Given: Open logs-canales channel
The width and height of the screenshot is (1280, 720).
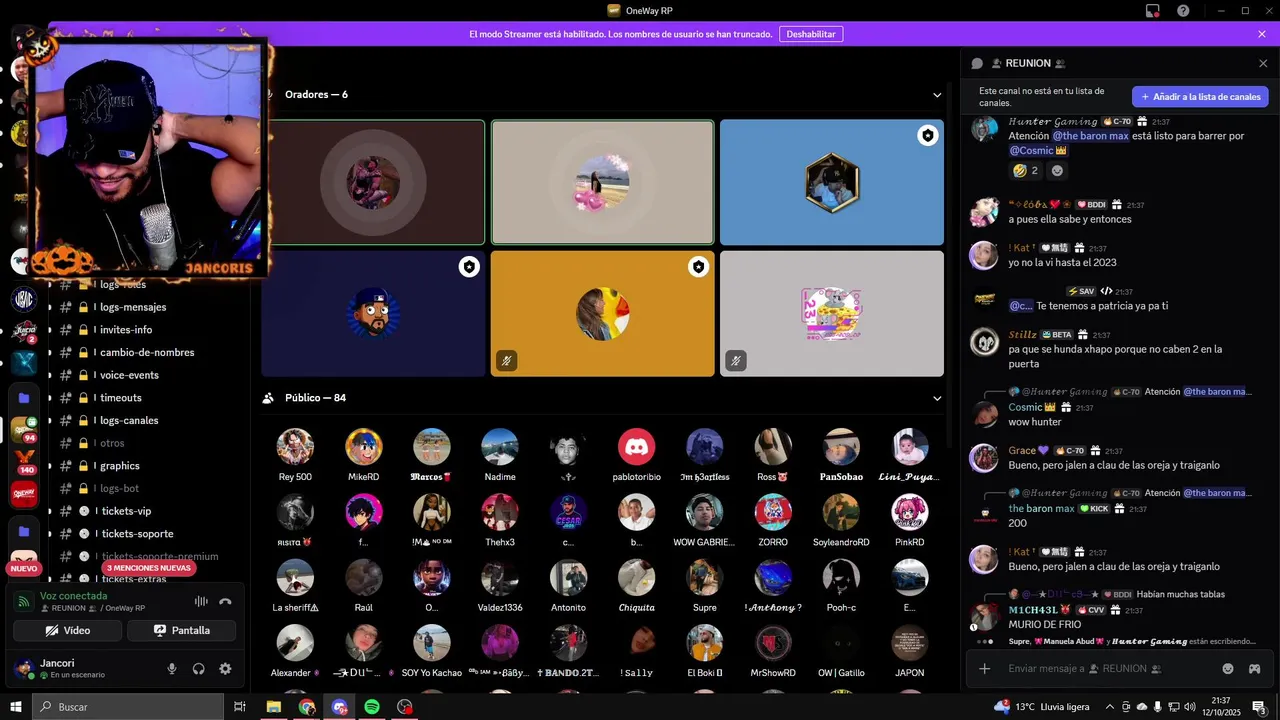Looking at the screenshot, I should coord(130,420).
